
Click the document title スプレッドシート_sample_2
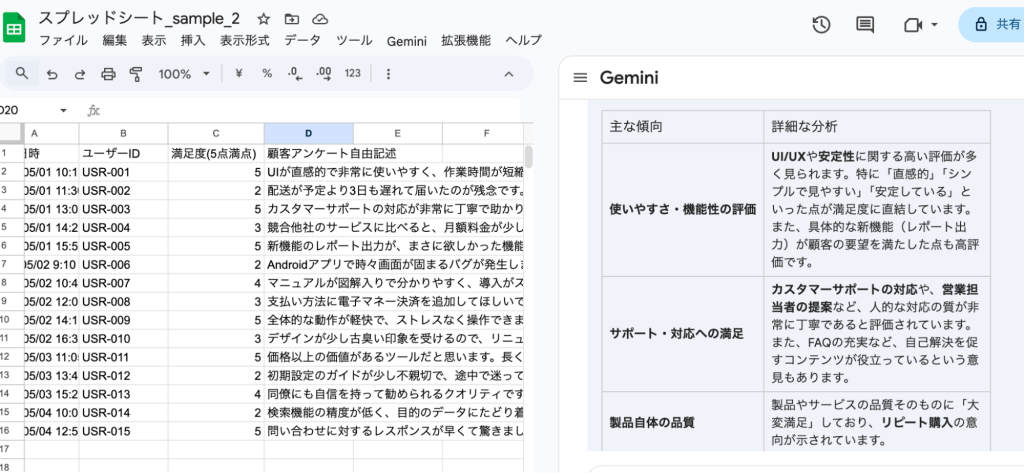click(139, 18)
